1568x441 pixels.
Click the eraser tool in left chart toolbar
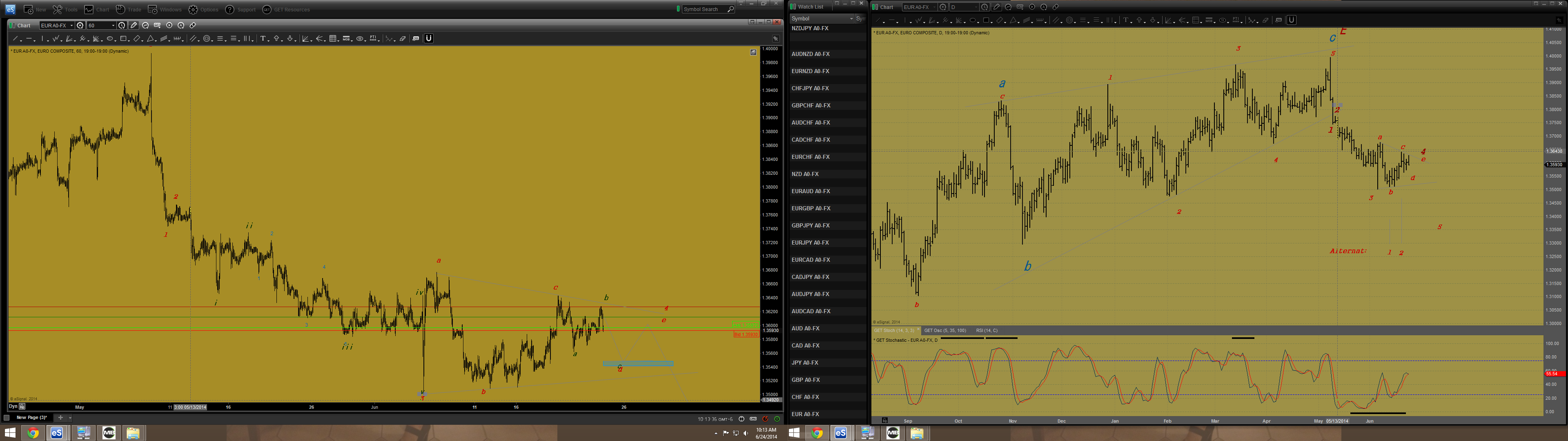402,38
